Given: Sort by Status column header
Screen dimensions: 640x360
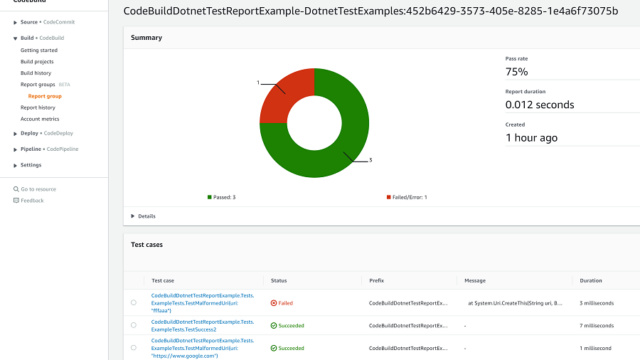Looking at the screenshot, I should pos(279,280).
